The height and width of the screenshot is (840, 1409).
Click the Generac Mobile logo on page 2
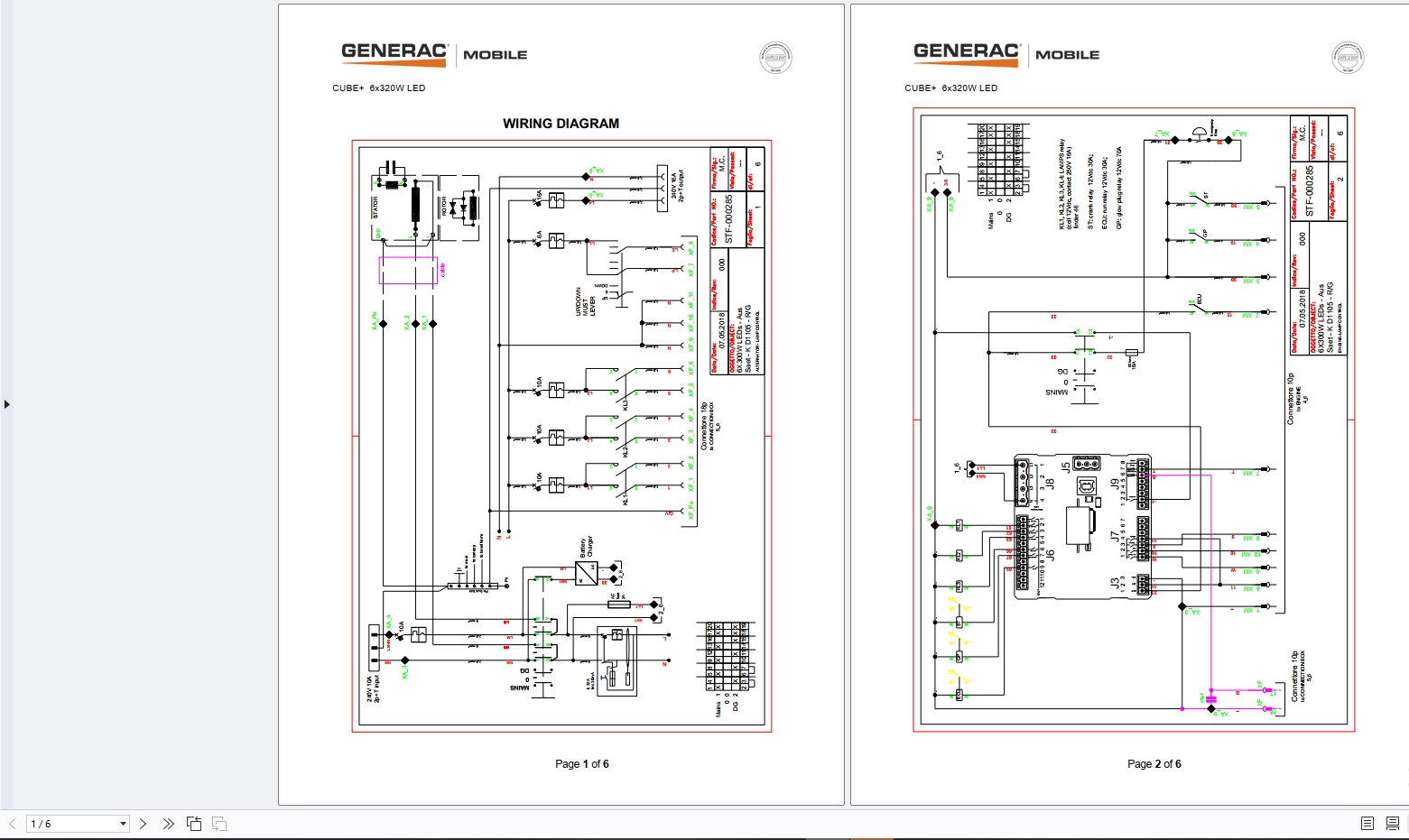coord(1006,53)
